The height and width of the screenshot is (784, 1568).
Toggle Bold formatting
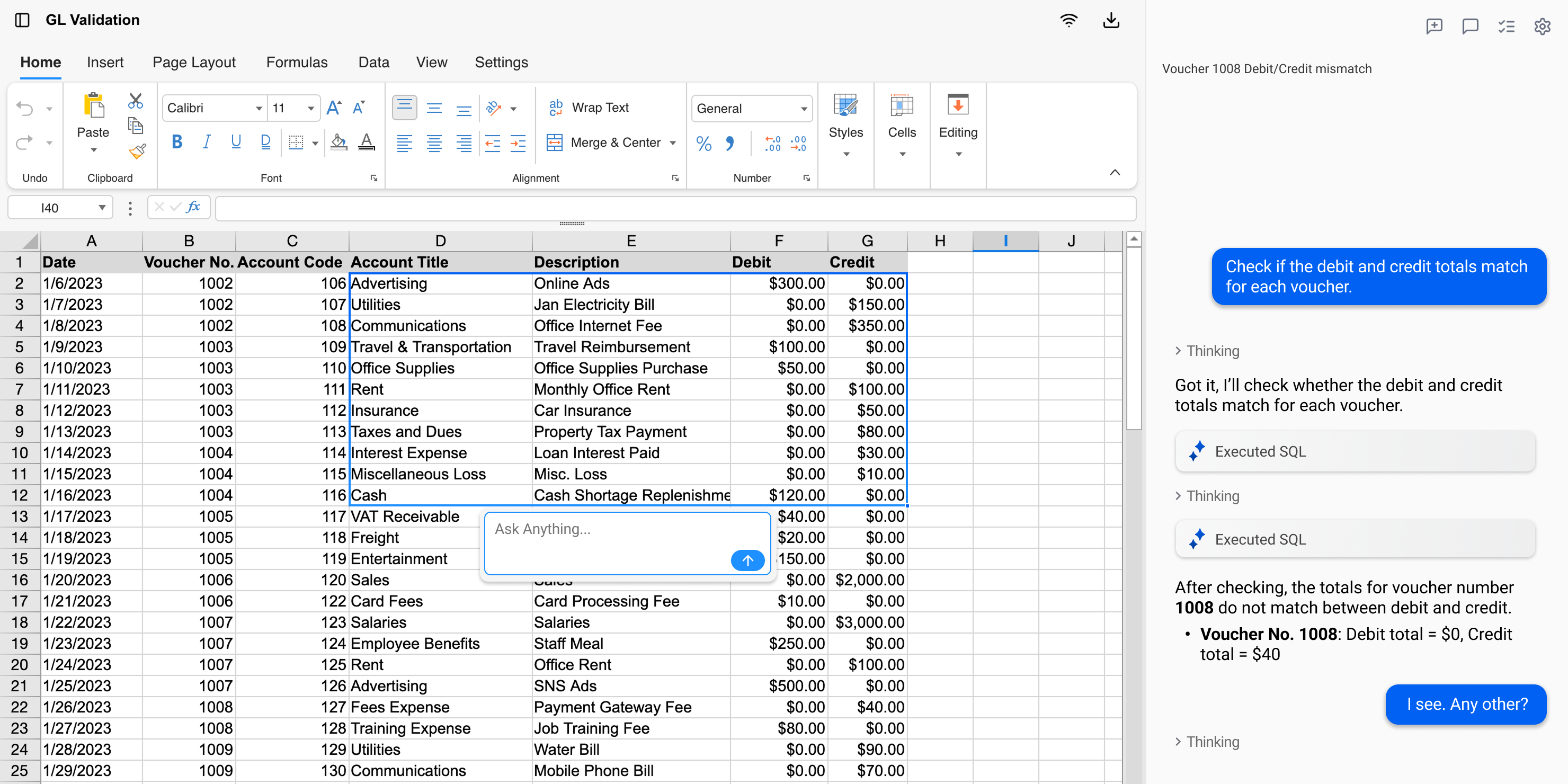pyautogui.click(x=176, y=142)
